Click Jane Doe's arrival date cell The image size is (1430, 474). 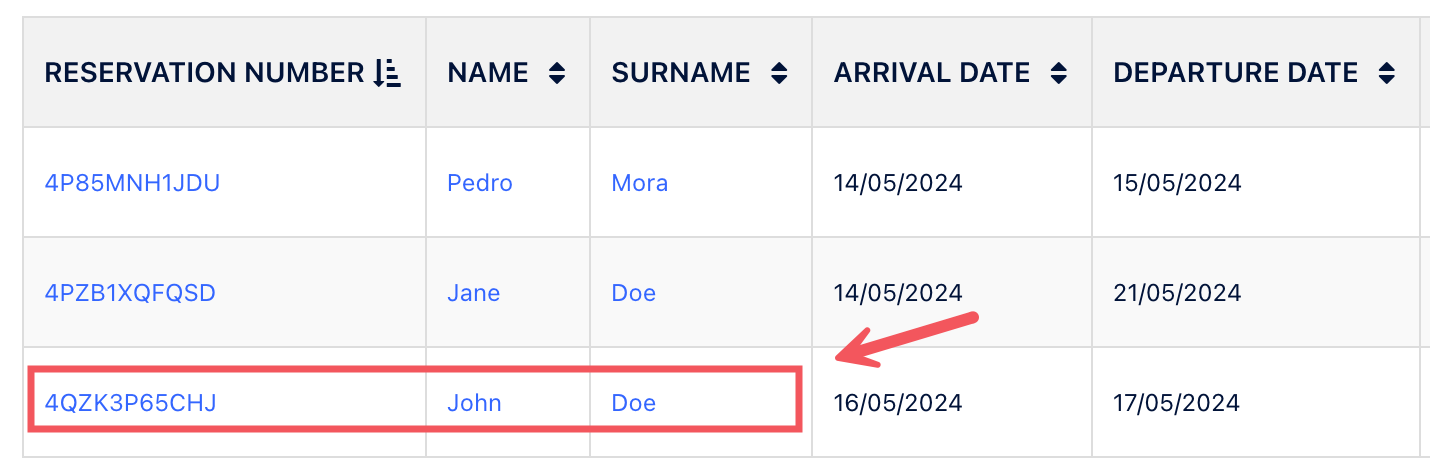(x=898, y=293)
